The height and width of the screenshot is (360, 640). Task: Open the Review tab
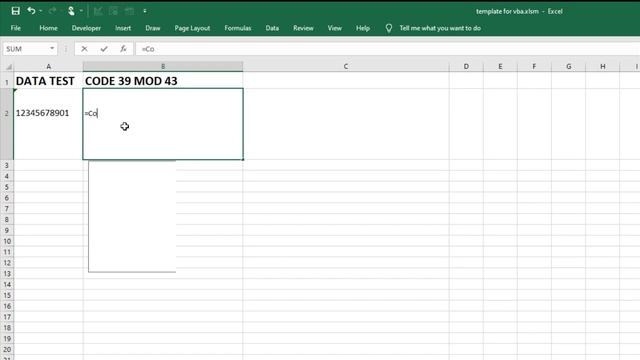[x=303, y=28]
